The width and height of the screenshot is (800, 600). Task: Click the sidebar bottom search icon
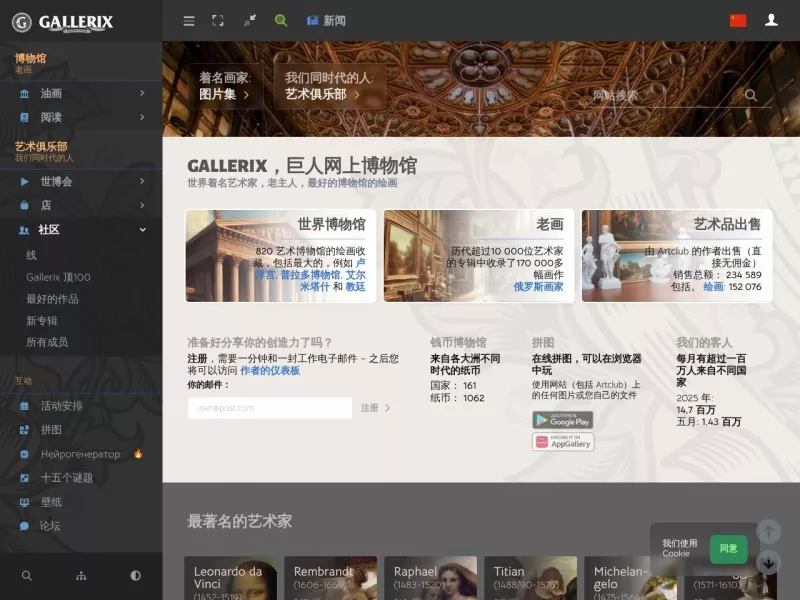tap(27, 576)
